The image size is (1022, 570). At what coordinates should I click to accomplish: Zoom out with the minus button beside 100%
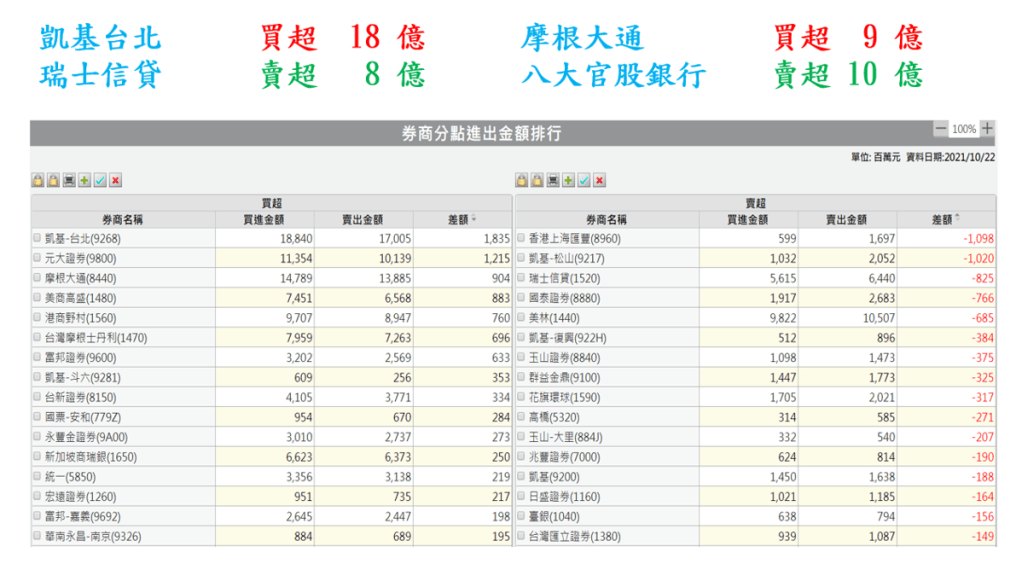click(x=940, y=129)
